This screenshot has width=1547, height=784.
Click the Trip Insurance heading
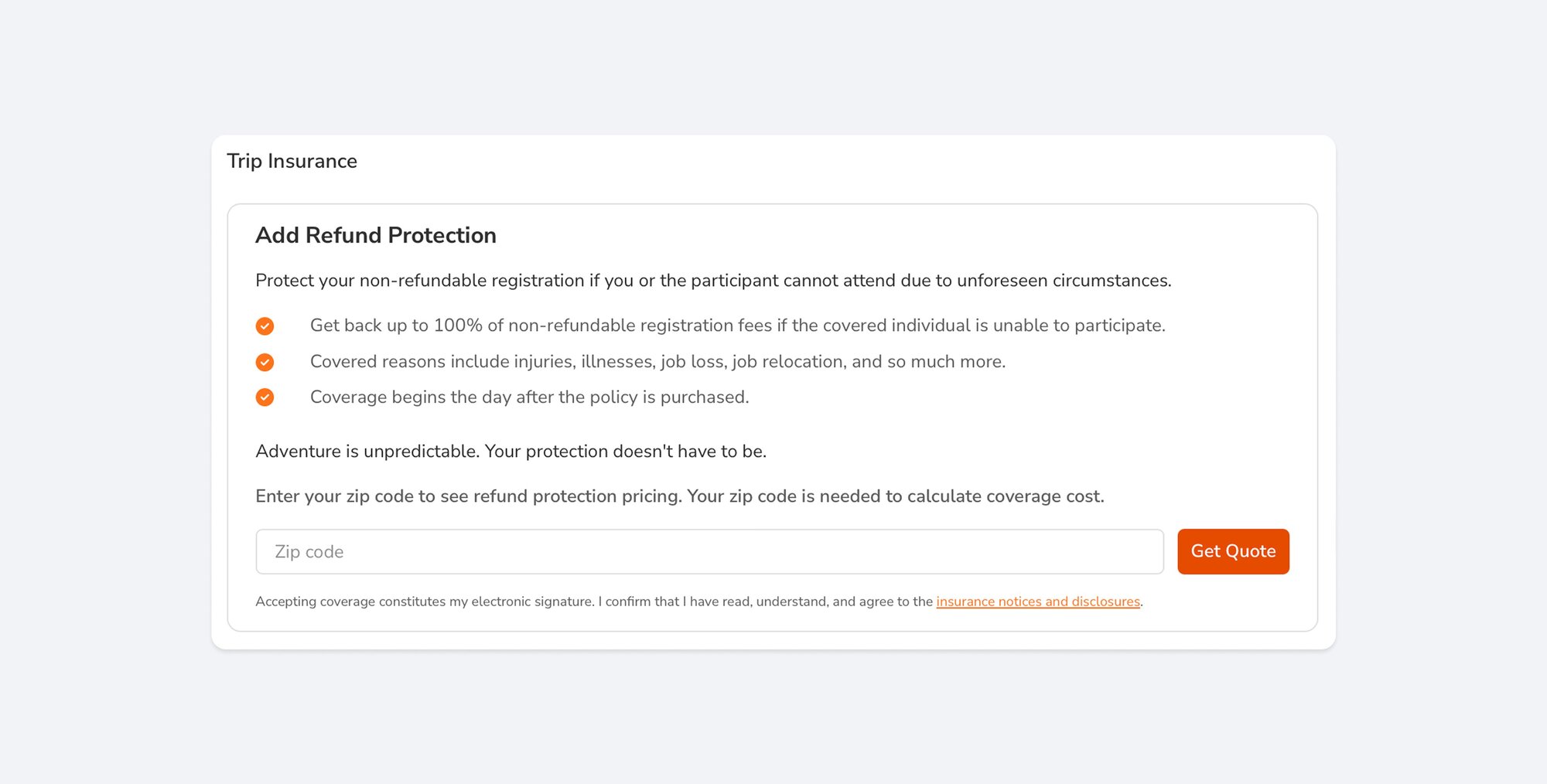tap(292, 162)
